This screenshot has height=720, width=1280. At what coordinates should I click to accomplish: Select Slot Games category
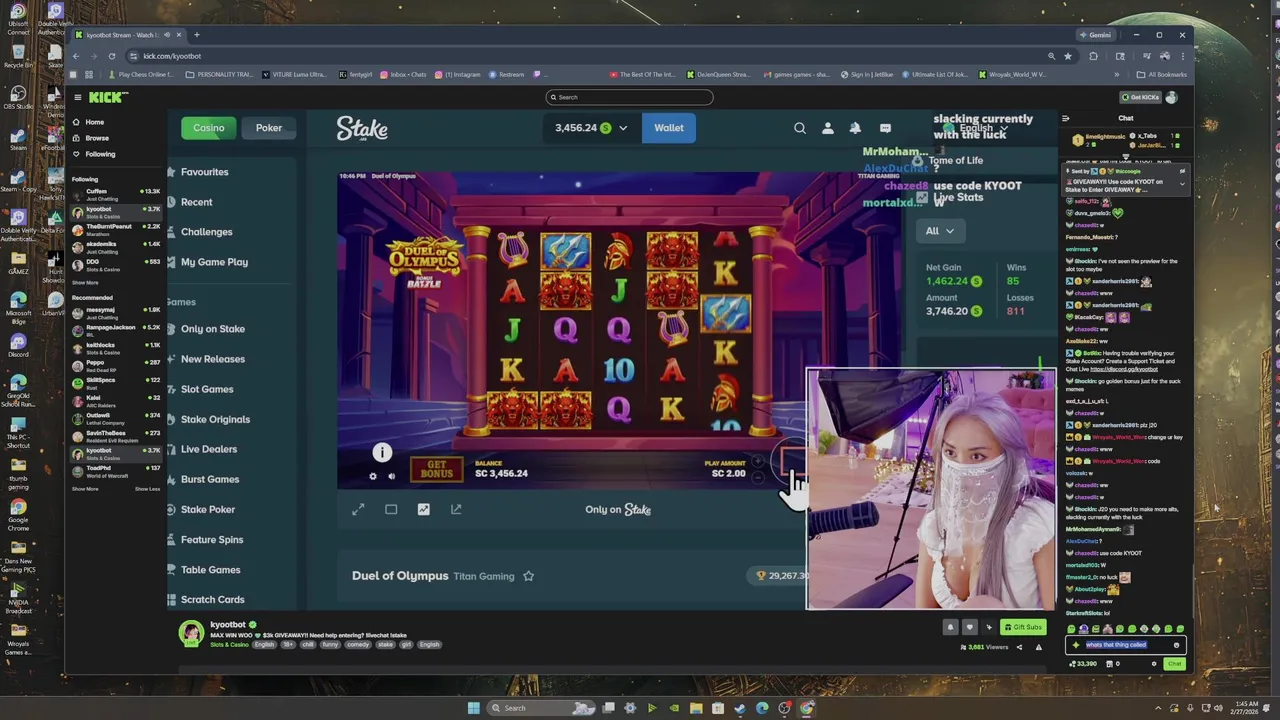[x=207, y=389]
